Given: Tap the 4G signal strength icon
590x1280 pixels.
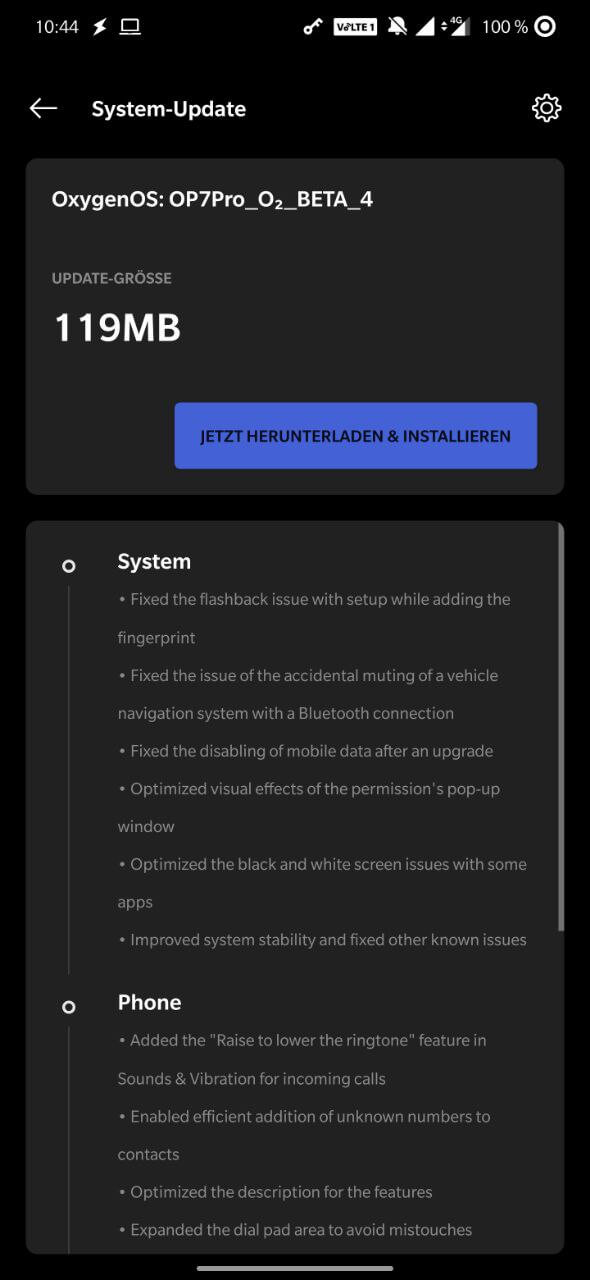Looking at the screenshot, I should (x=459, y=27).
